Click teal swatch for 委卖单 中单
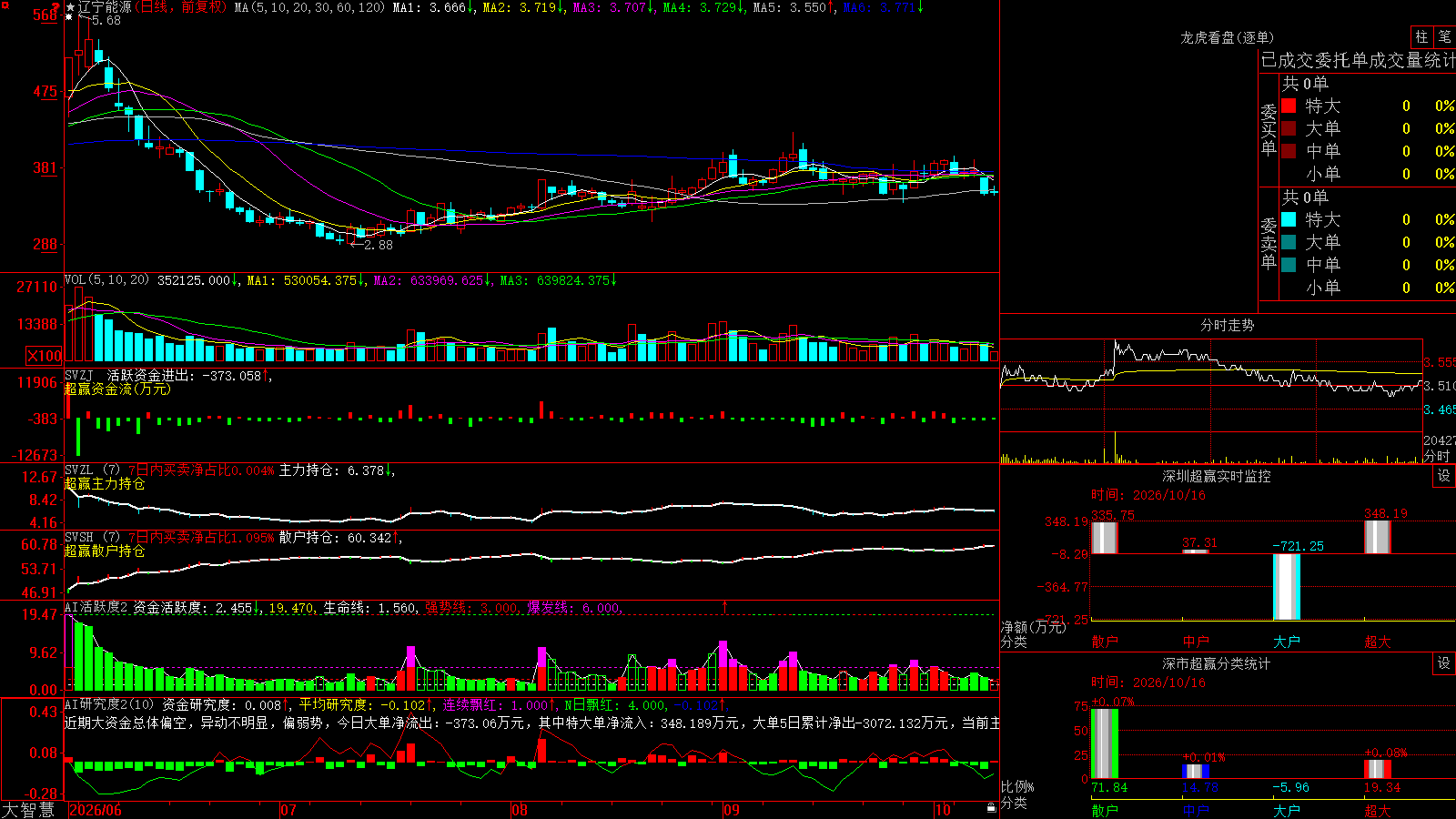The image size is (1456, 819). click(1289, 265)
